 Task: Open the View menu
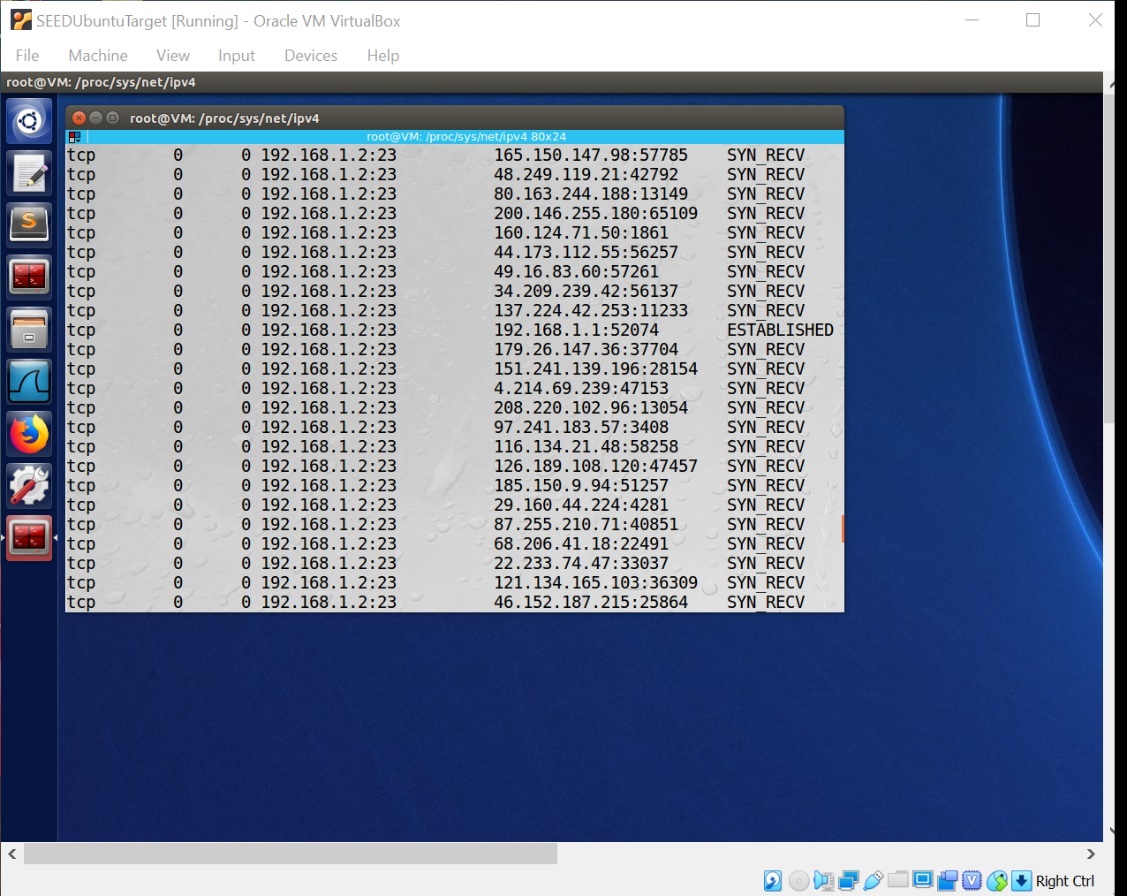(x=172, y=55)
